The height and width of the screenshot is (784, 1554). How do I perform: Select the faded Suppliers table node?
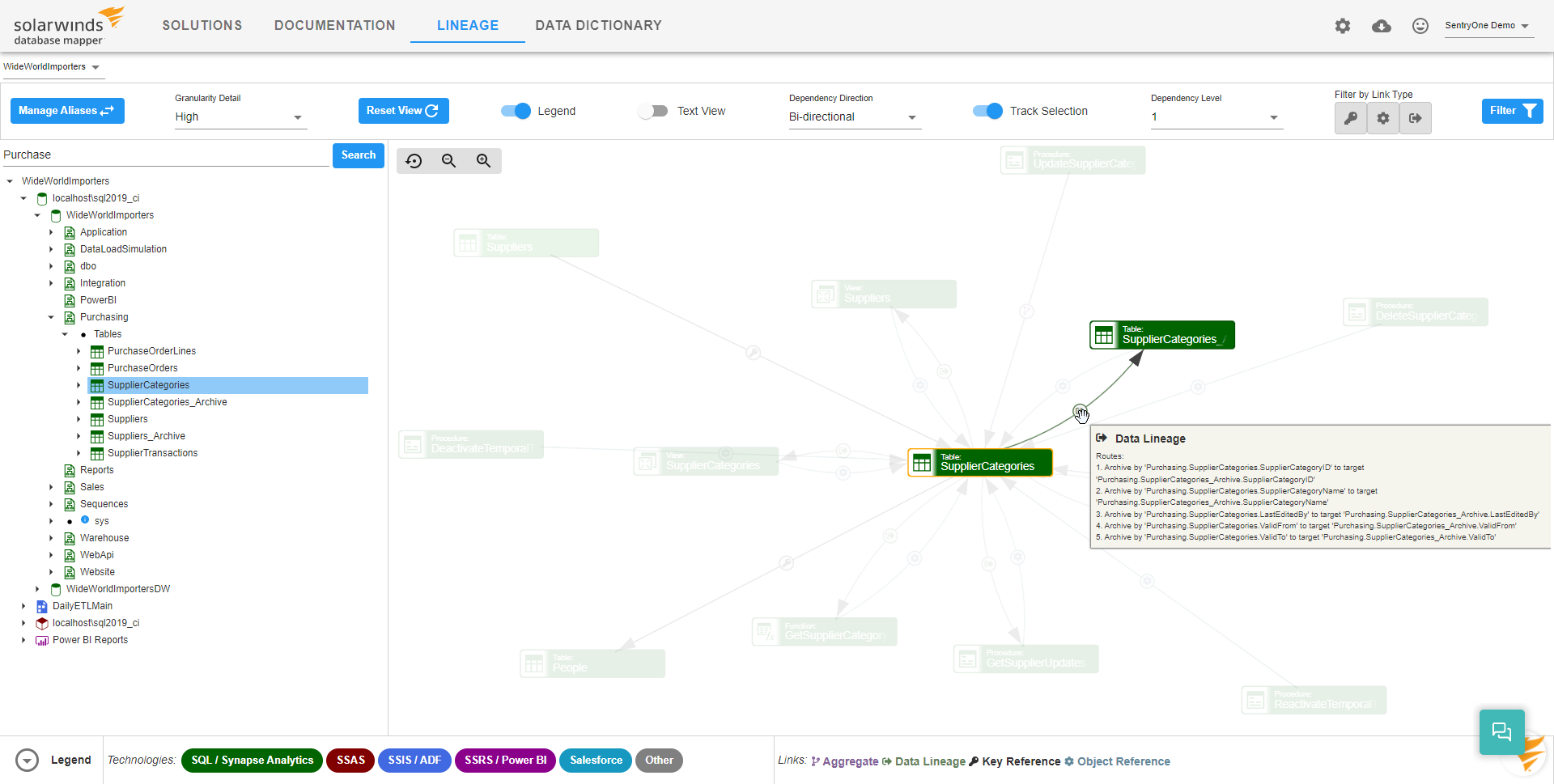526,243
